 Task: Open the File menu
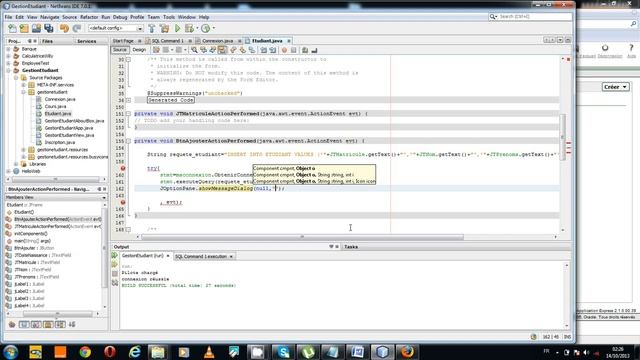coord(8,17)
